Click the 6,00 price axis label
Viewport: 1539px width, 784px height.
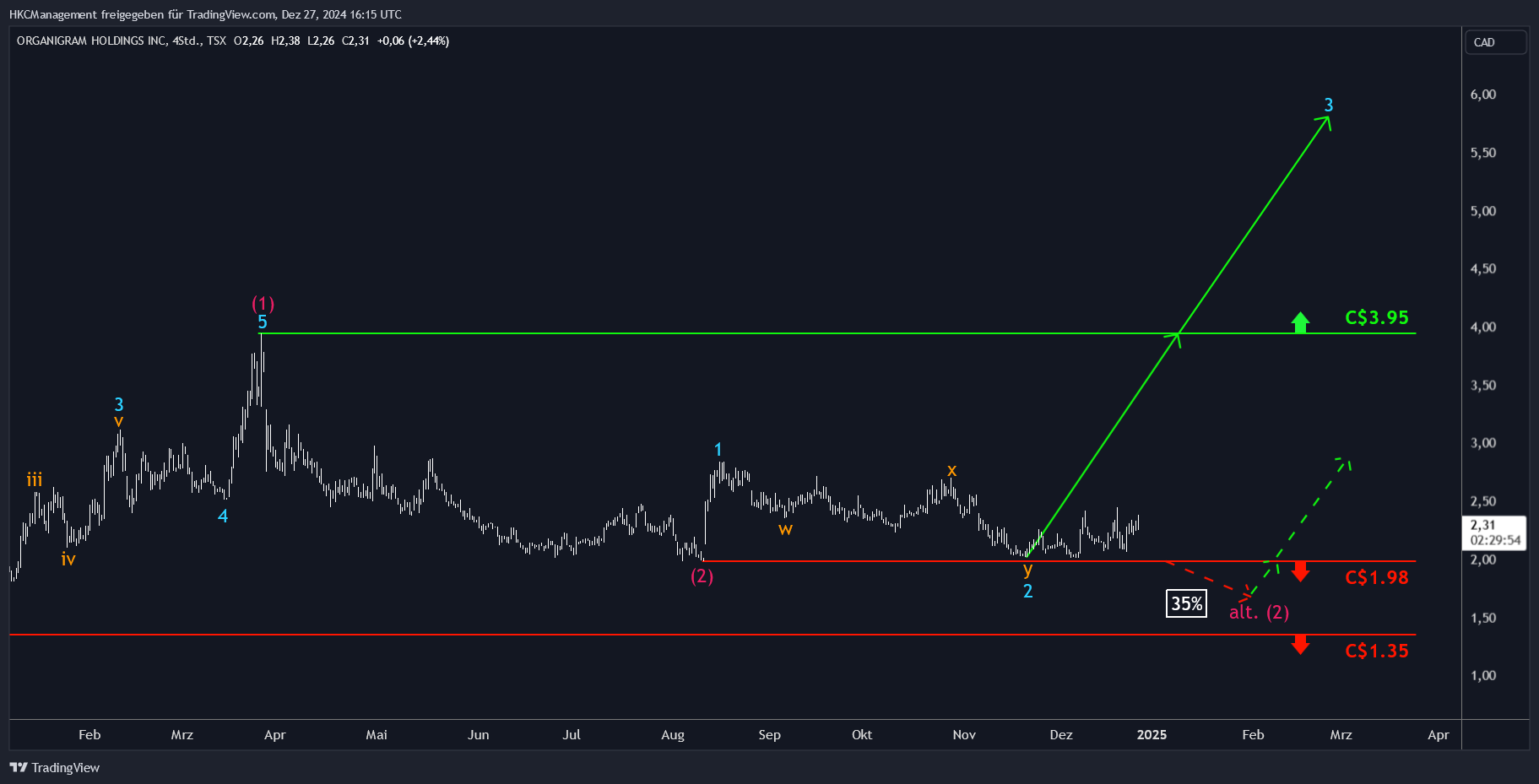pos(1483,95)
